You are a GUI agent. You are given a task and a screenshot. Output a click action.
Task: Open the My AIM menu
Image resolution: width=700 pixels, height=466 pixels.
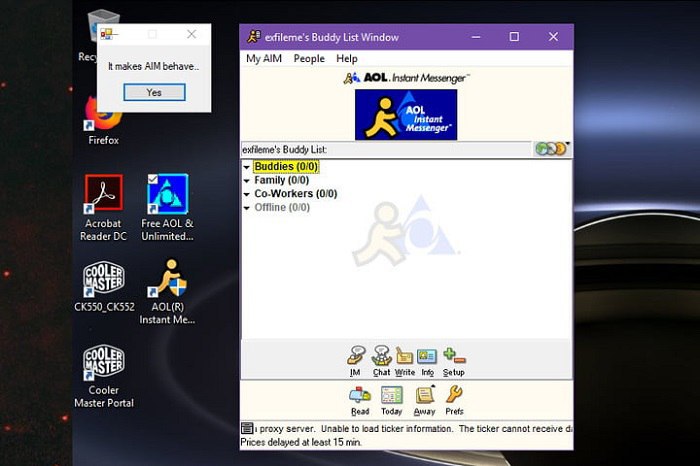tap(264, 58)
